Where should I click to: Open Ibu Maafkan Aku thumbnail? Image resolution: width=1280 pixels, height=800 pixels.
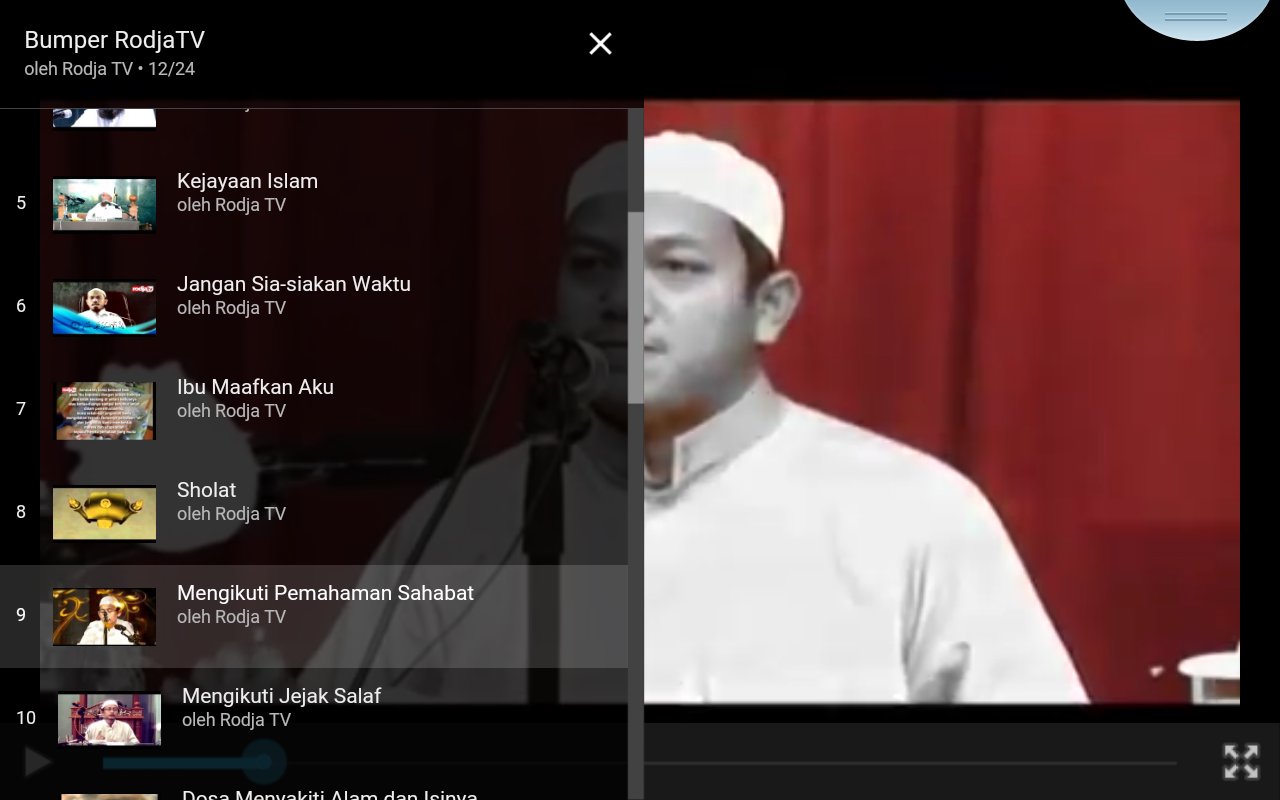point(104,411)
